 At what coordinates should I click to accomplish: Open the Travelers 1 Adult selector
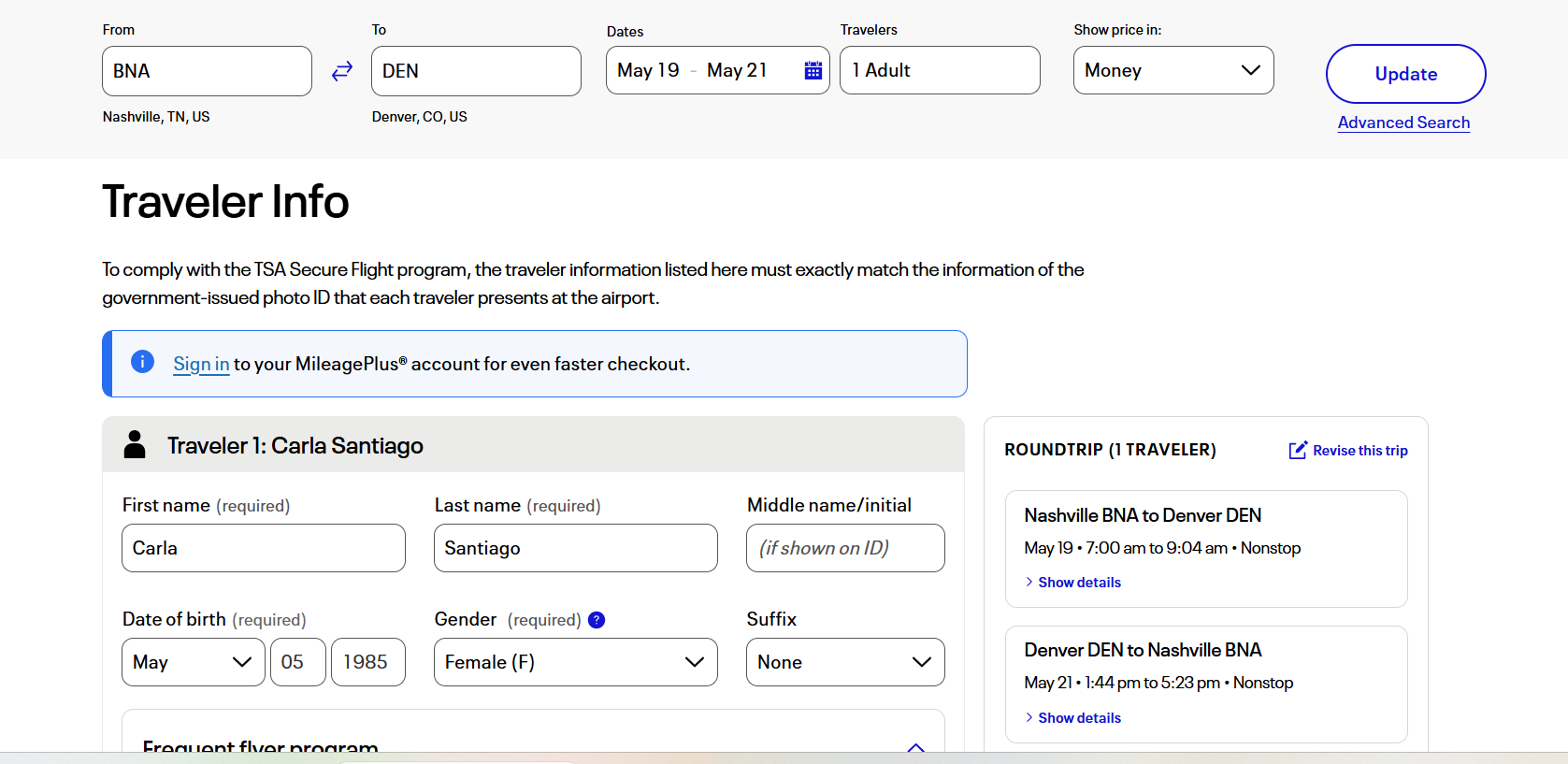tap(940, 70)
